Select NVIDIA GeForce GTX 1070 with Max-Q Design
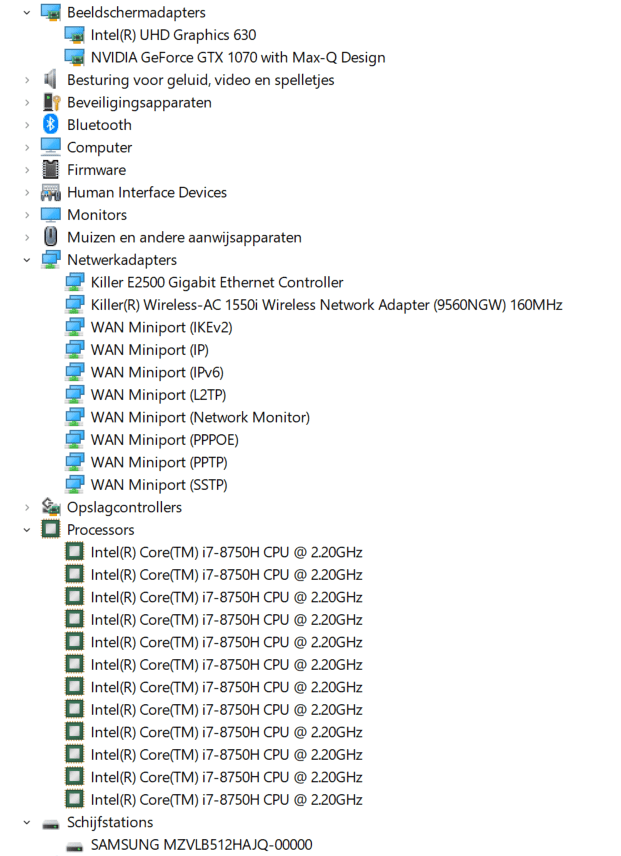The height and width of the screenshot is (856, 621). coord(238,57)
